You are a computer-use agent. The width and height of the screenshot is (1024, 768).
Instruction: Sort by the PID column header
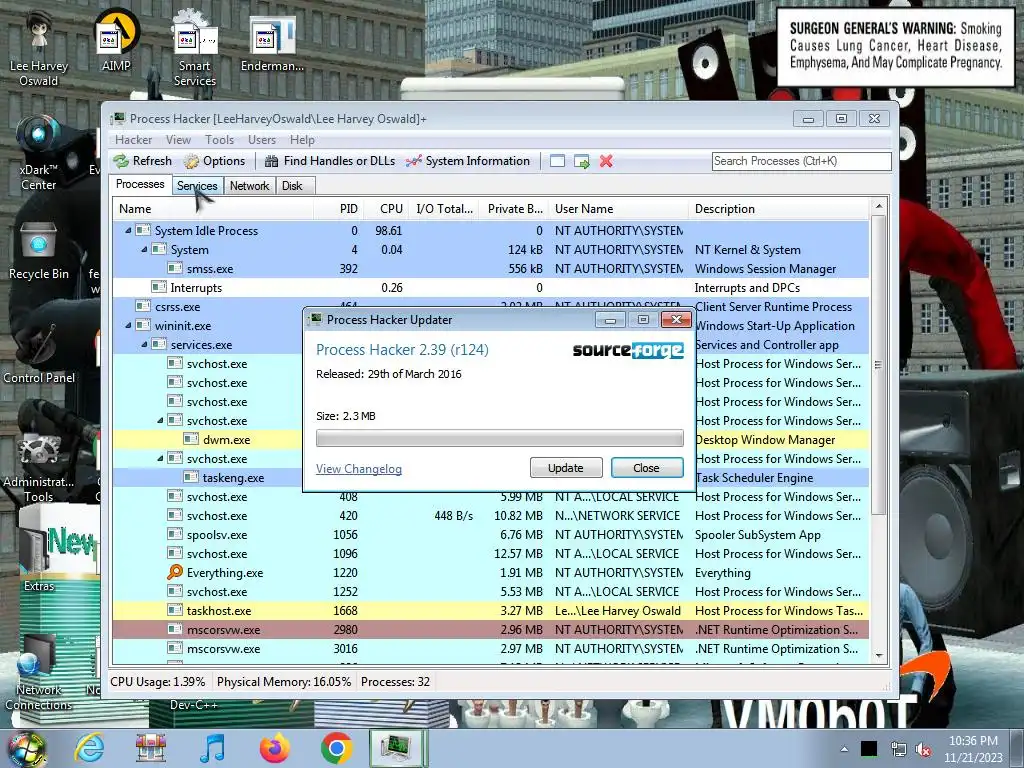pos(339,209)
